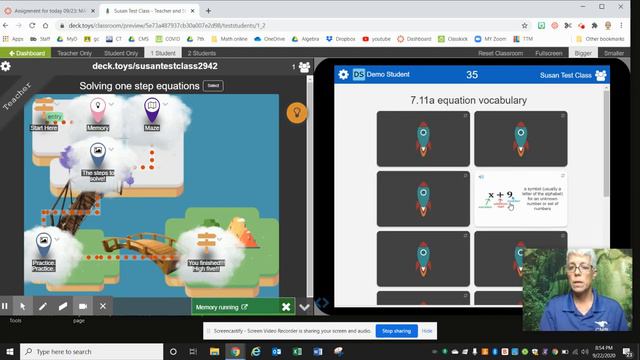
Task: Flip the top-right rocket memory card
Action: (521, 139)
